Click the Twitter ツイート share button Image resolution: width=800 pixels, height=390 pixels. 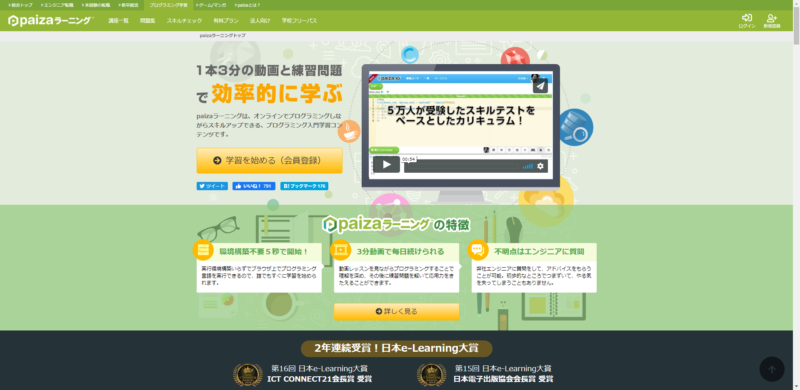212,186
